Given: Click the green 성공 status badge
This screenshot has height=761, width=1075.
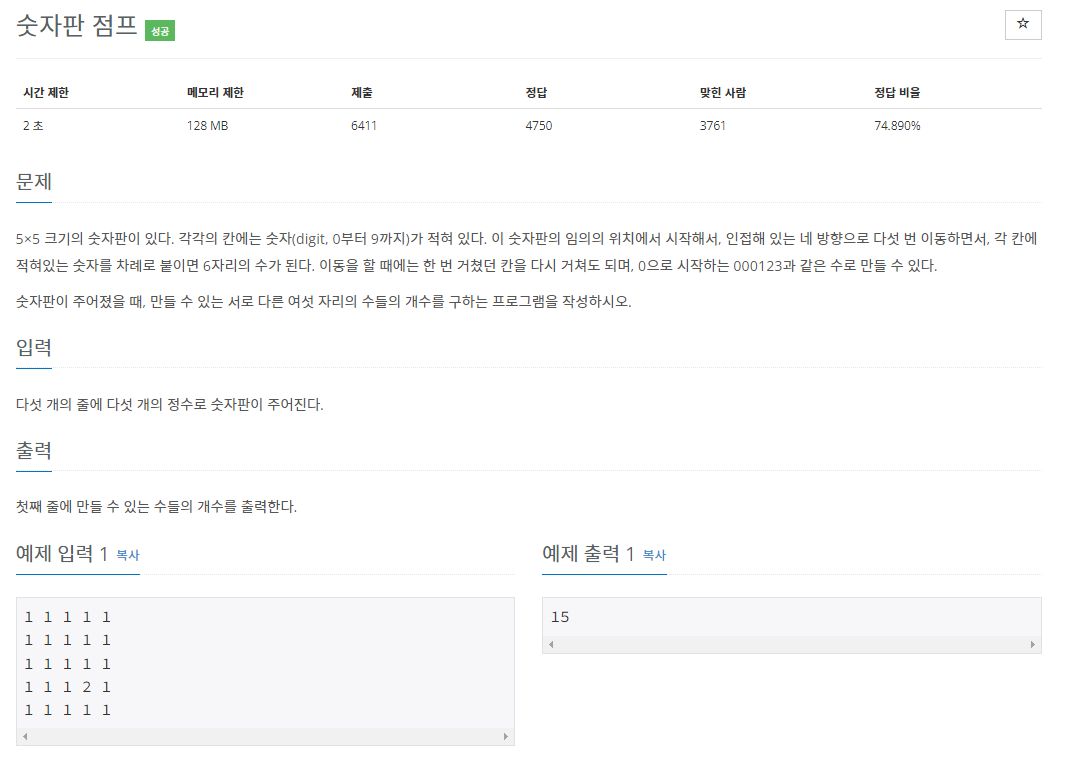Looking at the screenshot, I should (160, 31).
